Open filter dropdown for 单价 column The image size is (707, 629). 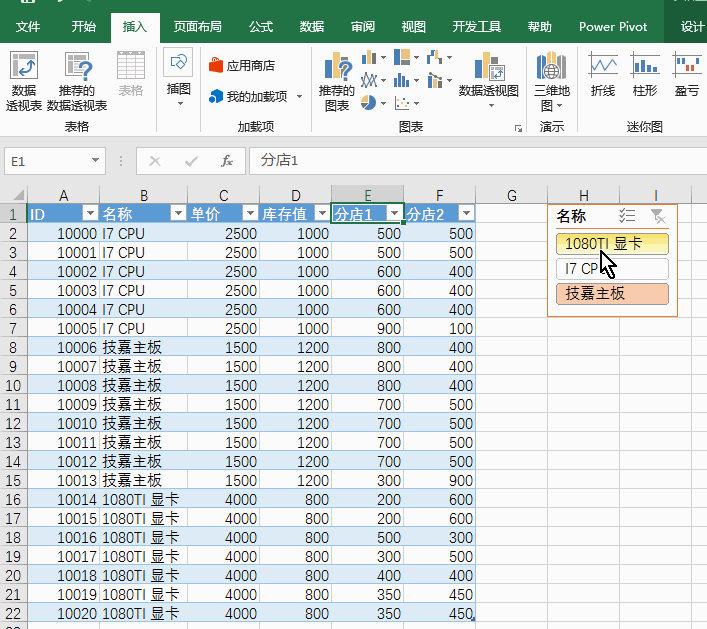[x=249, y=213]
